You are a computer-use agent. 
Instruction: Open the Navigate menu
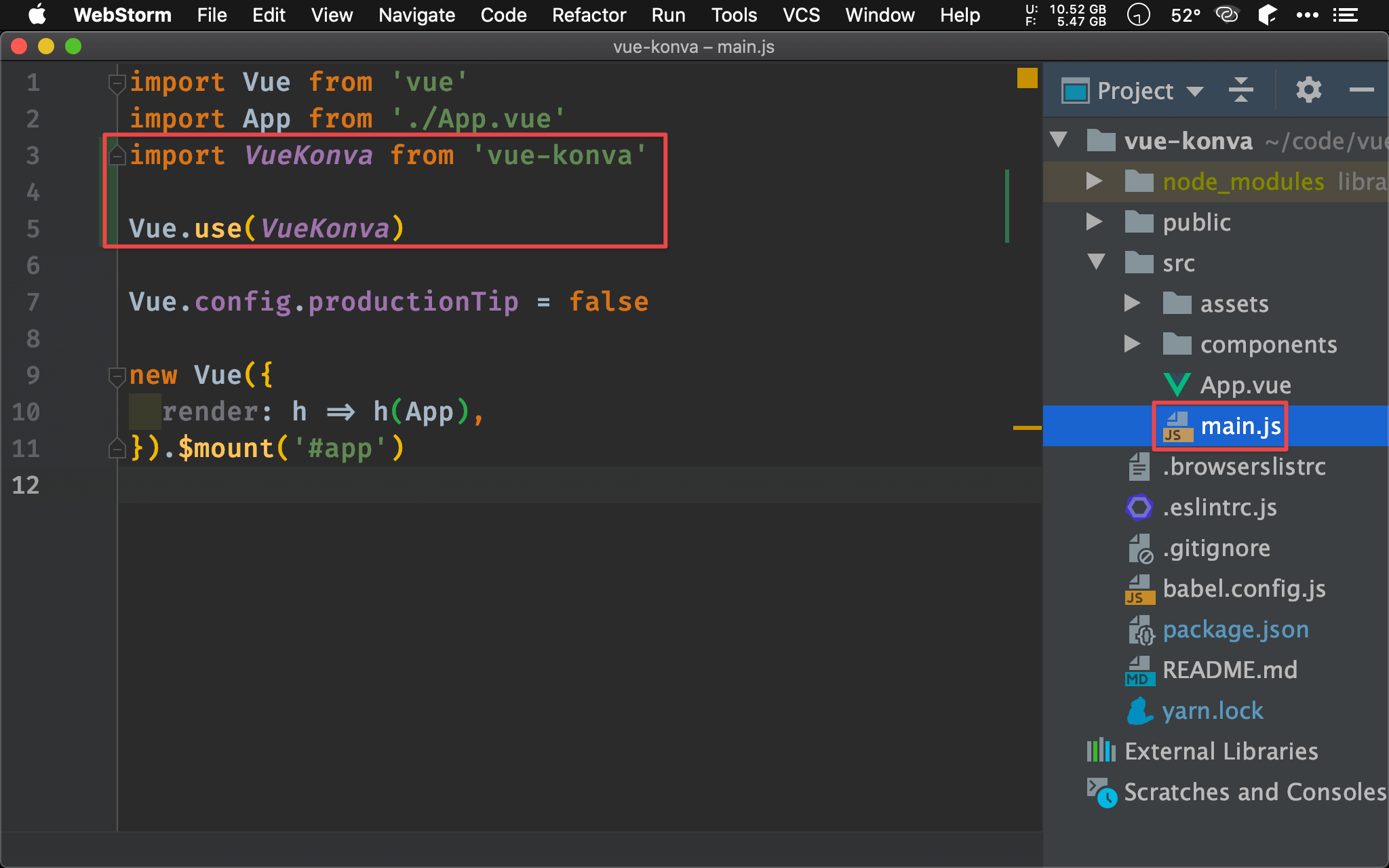point(416,15)
